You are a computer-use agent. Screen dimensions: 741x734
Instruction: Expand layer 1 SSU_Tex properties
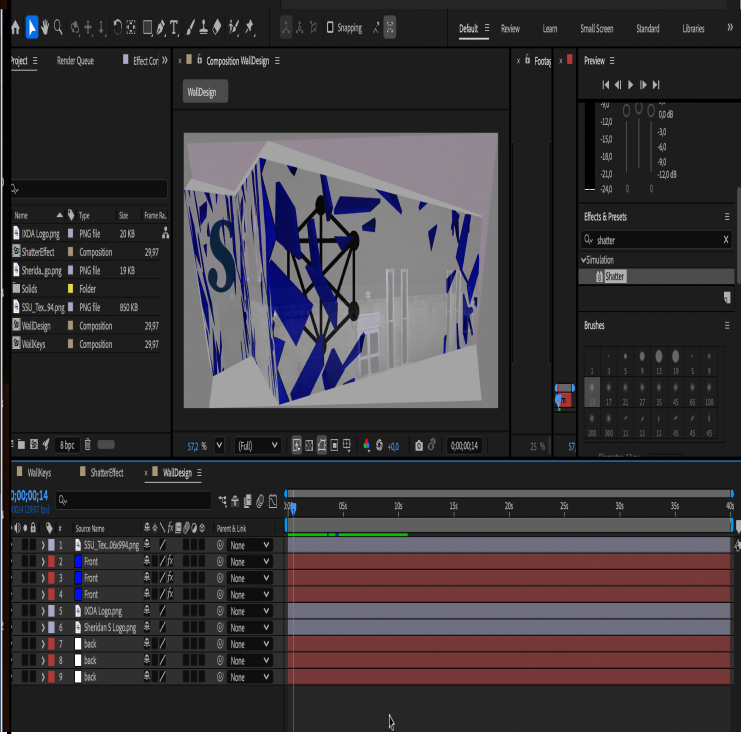tap(43, 545)
